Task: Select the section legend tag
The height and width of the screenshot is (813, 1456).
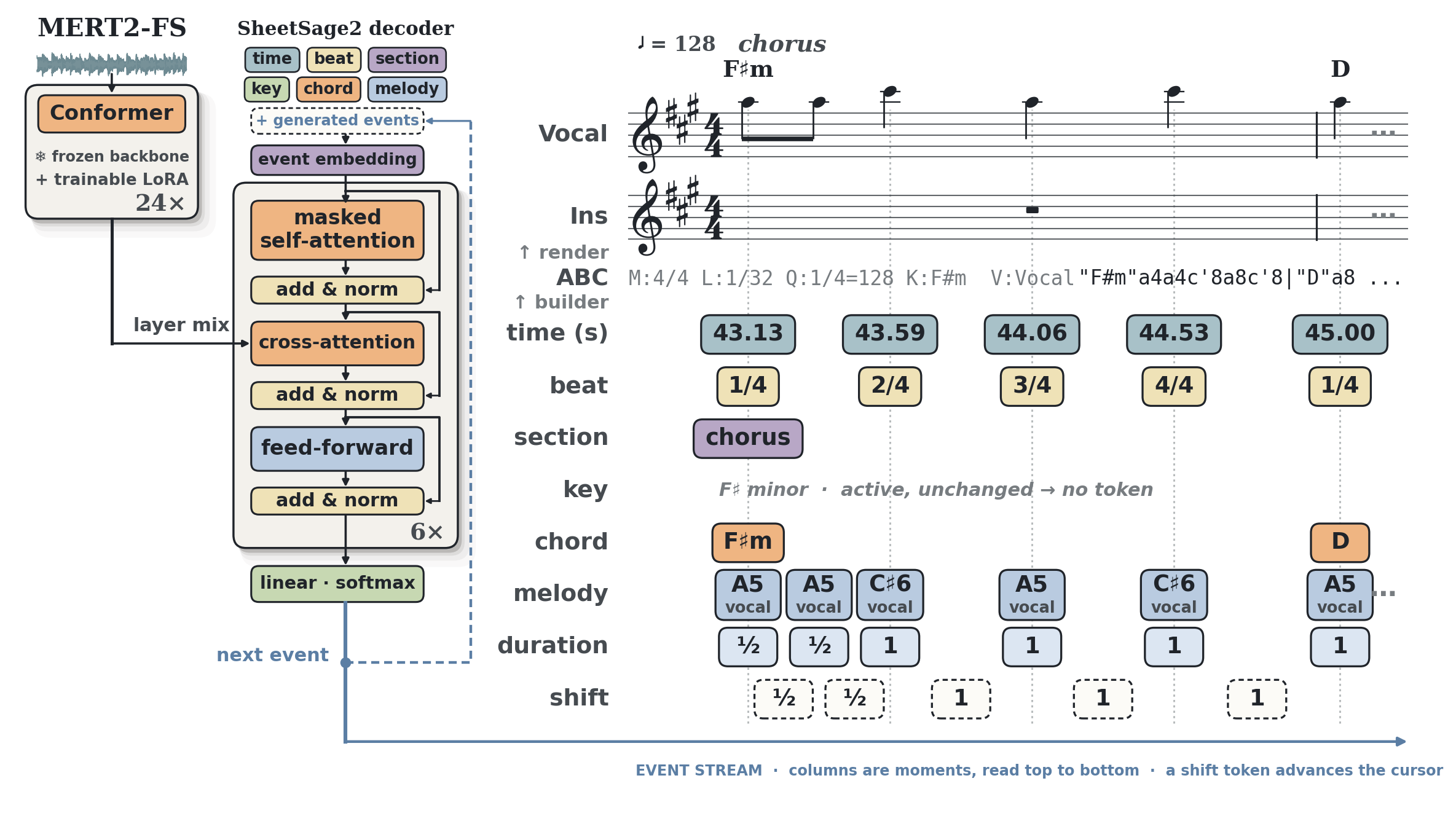Action: (x=407, y=59)
